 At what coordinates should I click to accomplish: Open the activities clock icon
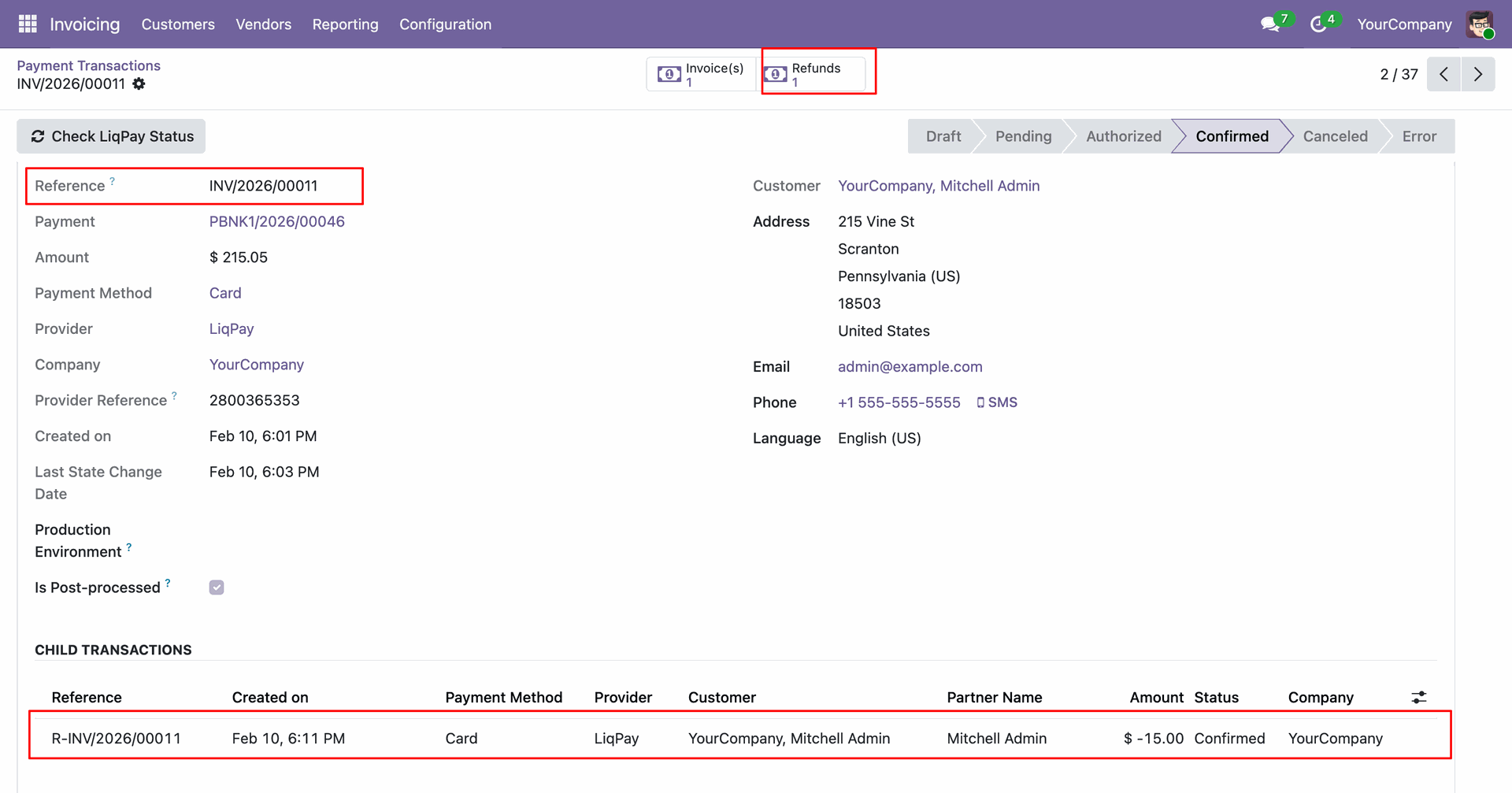coord(1318,24)
